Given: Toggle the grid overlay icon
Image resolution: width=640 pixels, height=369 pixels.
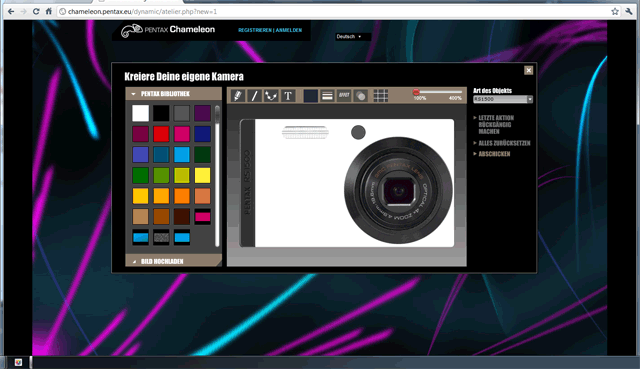Looking at the screenshot, I should tap(381, 96).
